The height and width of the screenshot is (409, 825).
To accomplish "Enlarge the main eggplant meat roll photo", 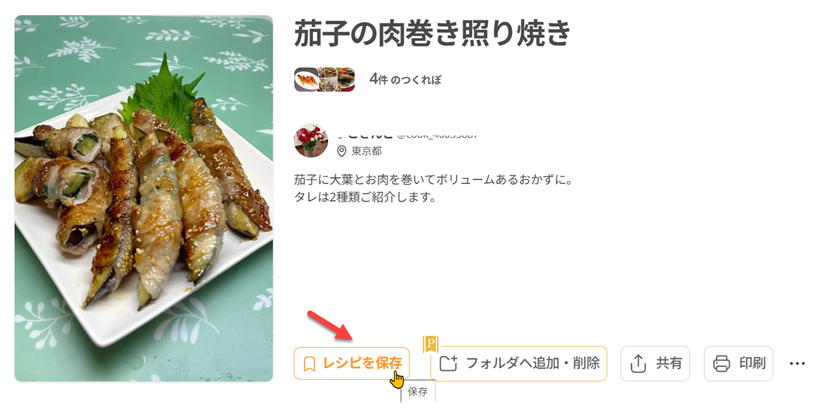I will (144, 198).
